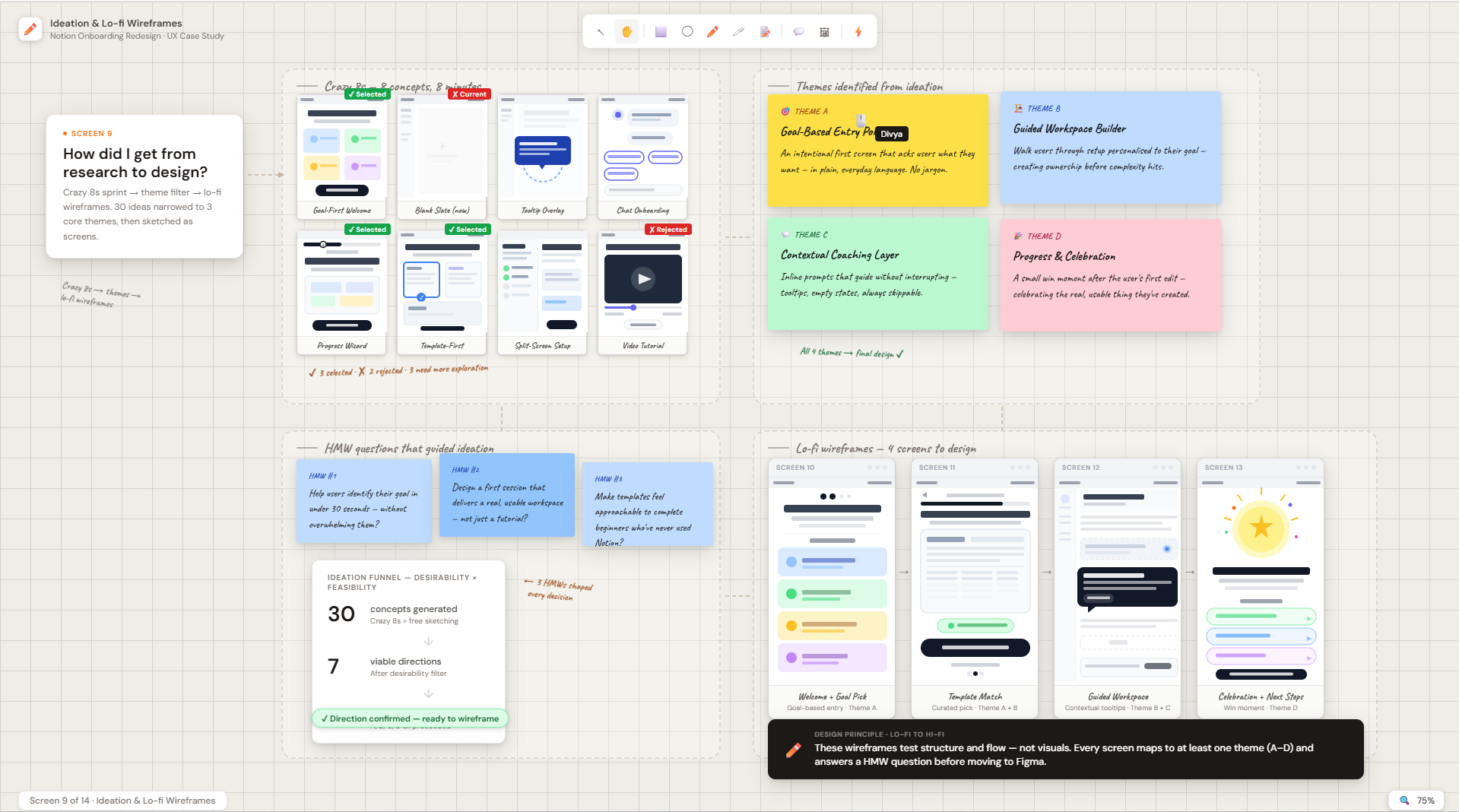Click the pencil icon in design principle banner
This screenshot has height=812, width=1459.
[794, 750]
